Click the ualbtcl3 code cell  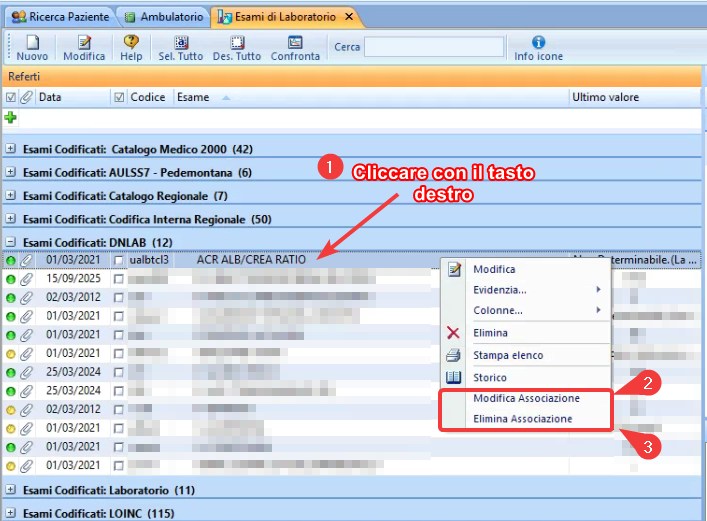click(149, 260)
